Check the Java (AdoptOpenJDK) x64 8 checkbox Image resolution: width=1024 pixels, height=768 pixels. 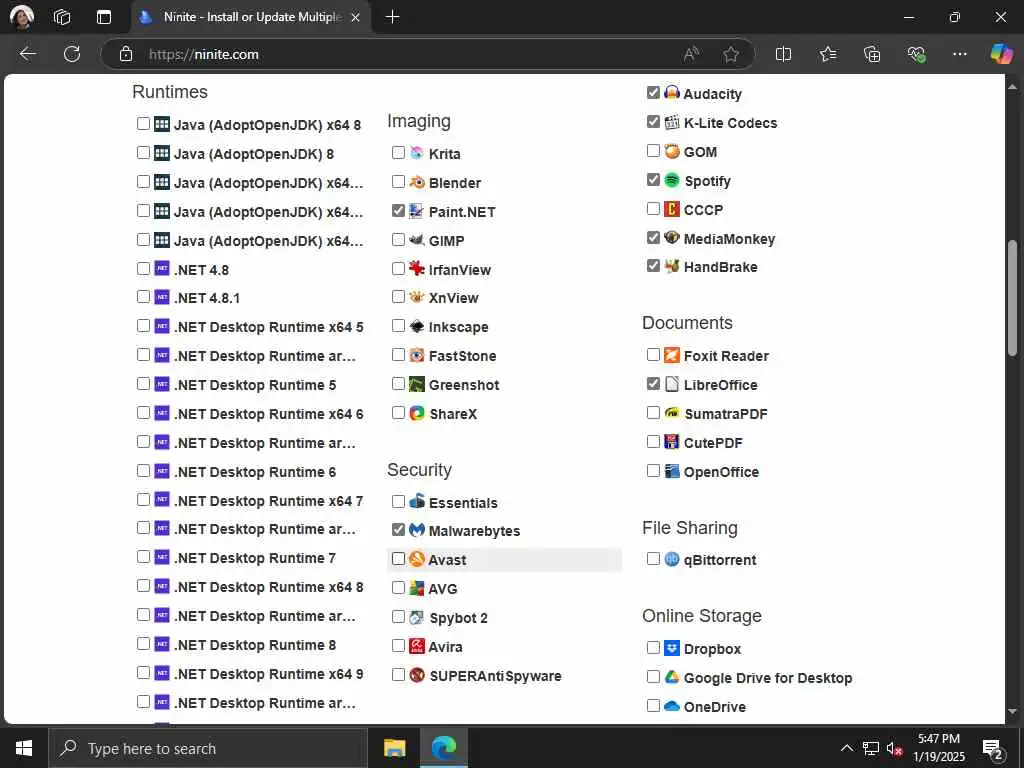pos(144,123)
